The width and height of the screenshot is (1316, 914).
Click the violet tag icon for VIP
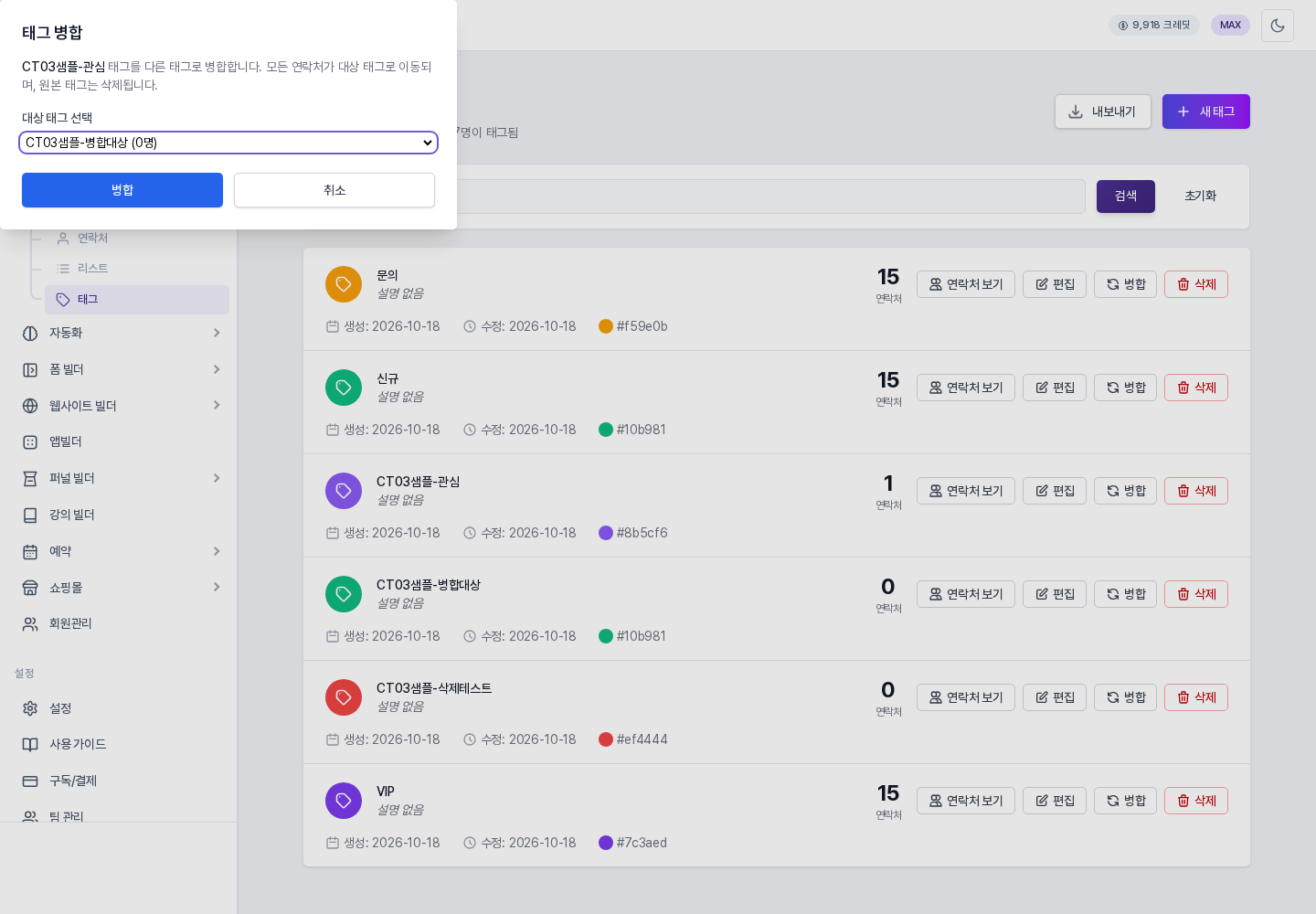click(344, 801)
